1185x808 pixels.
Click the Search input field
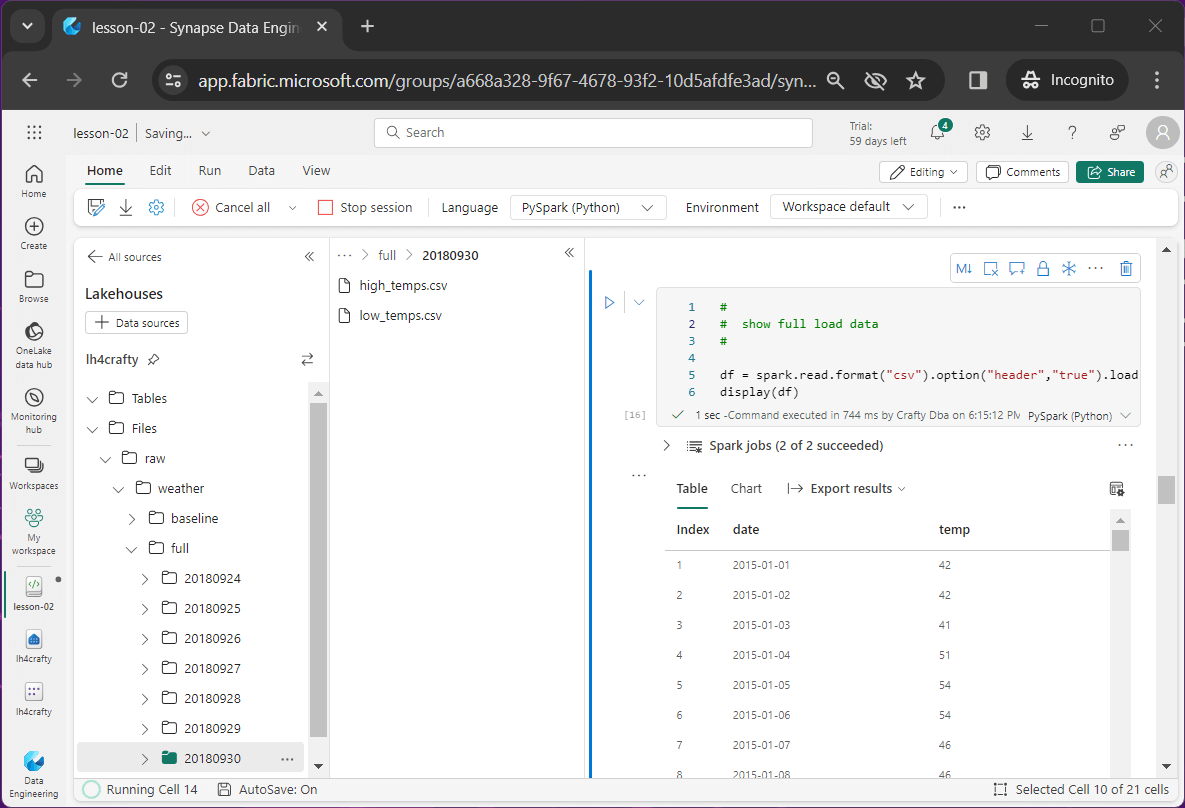593,133
